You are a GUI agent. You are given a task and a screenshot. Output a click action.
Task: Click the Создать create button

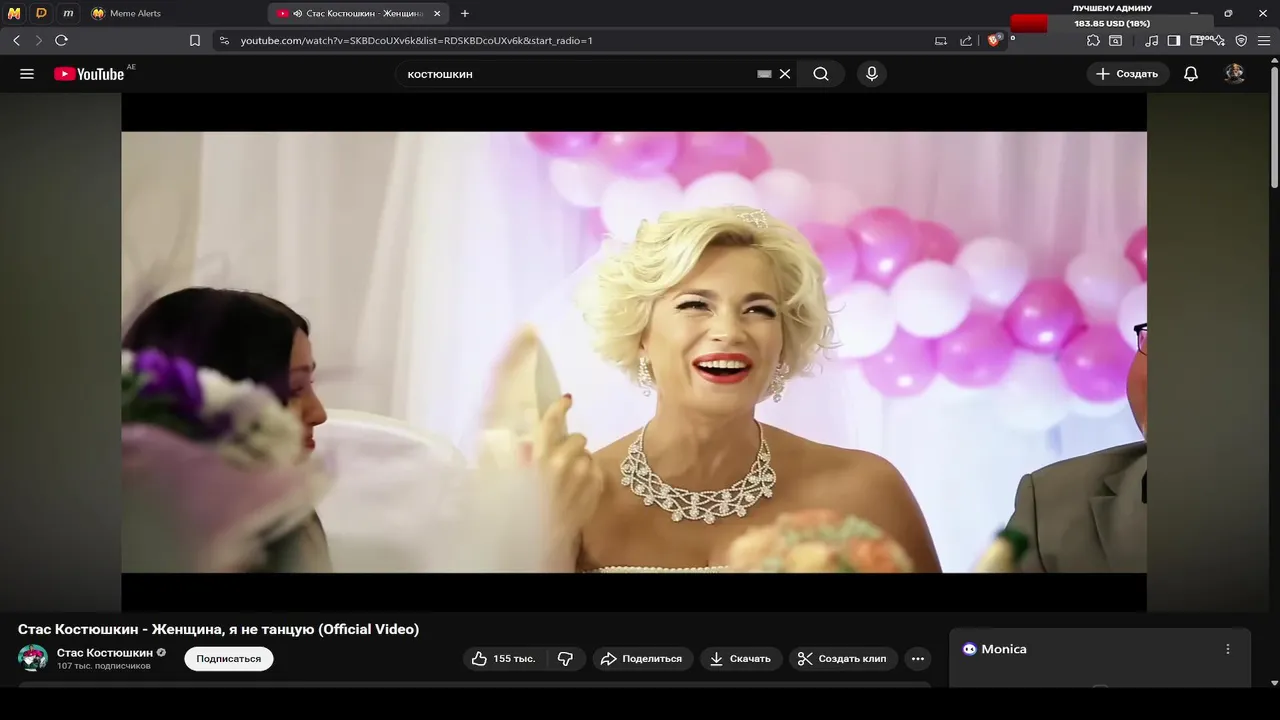pos(1128,74)
